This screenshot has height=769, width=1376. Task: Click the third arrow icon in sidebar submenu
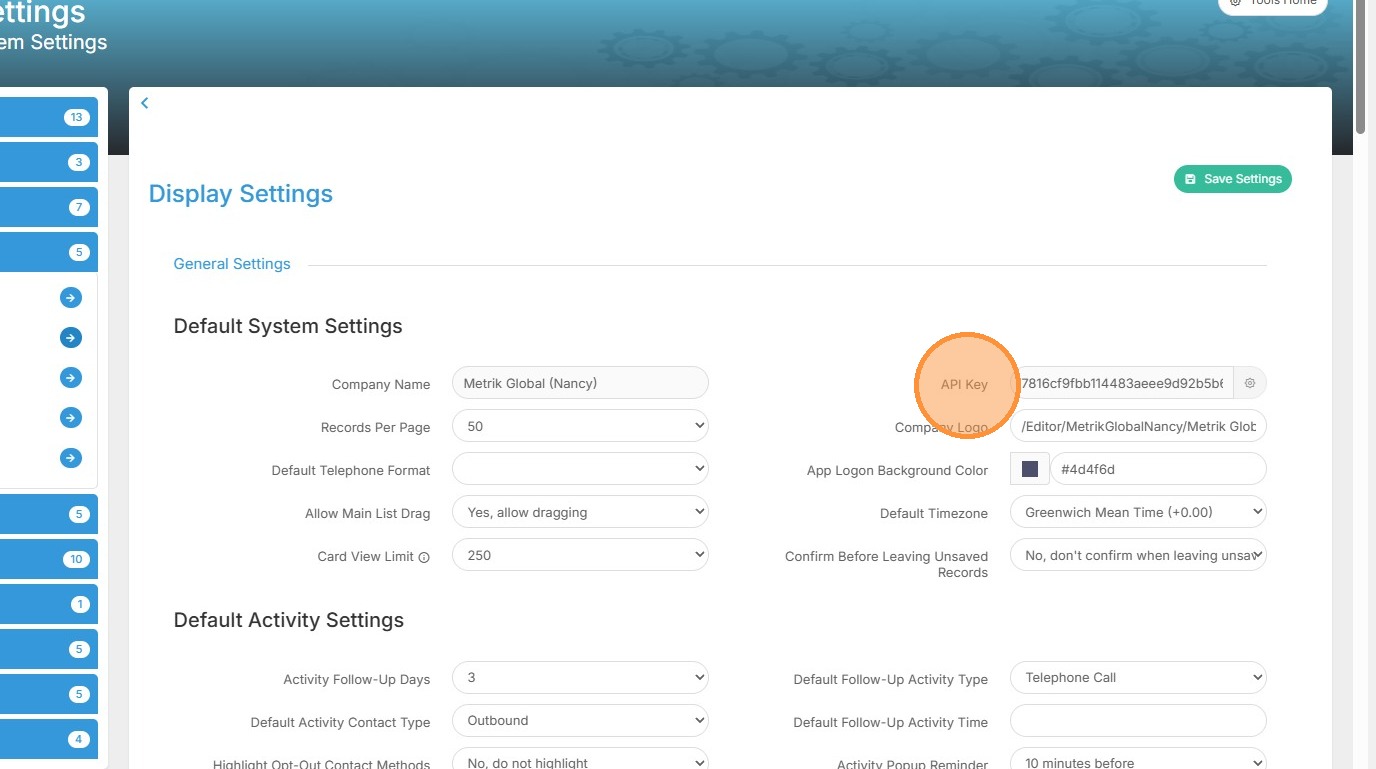tap(70, 378)
